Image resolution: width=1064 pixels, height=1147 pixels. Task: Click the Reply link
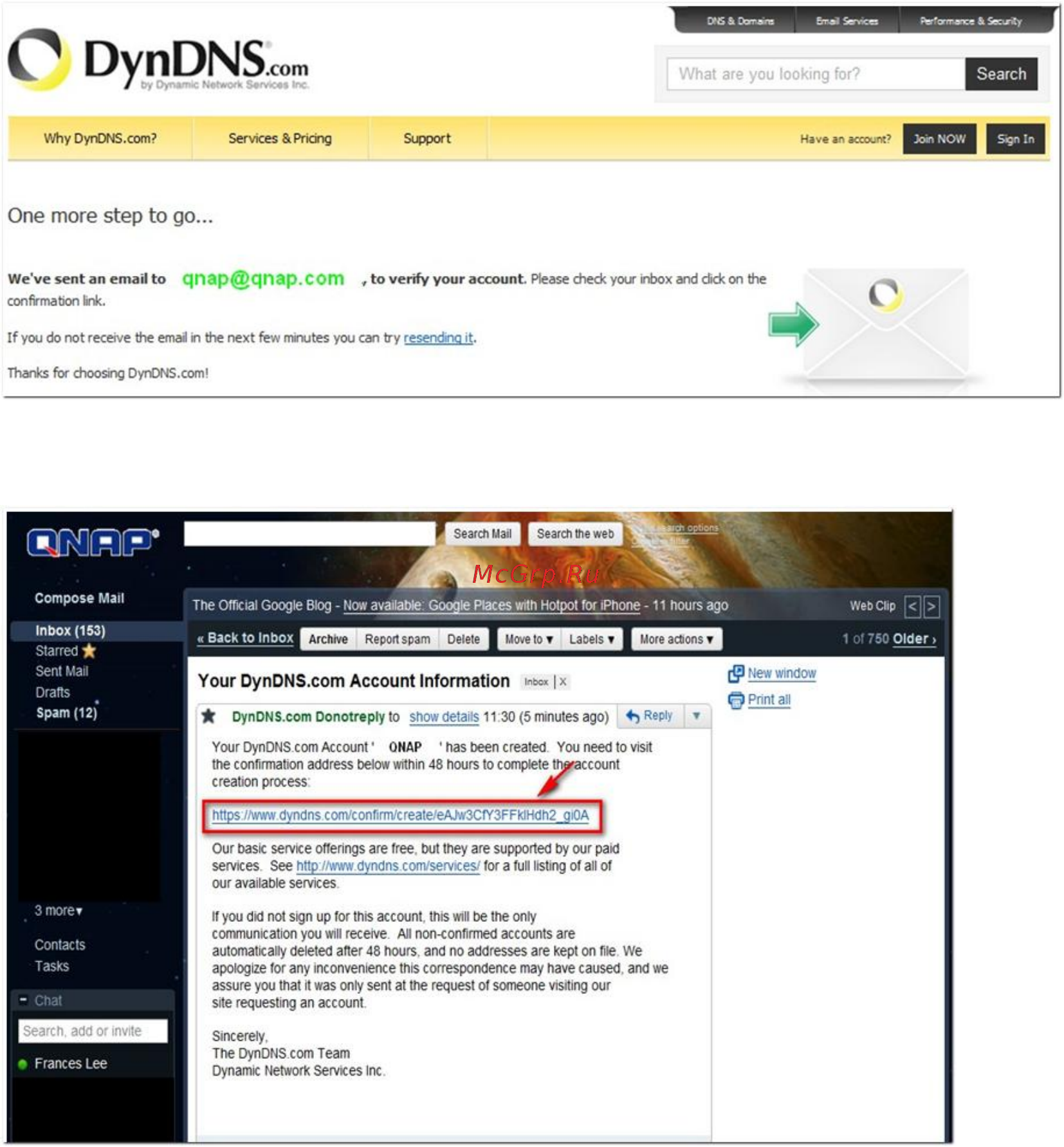tap(657, 715)
